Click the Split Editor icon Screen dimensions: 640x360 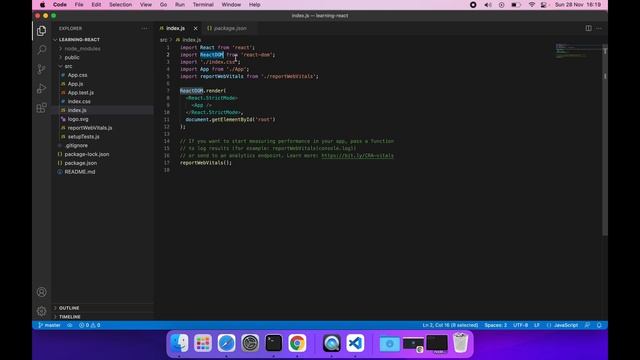pos(588,28)
